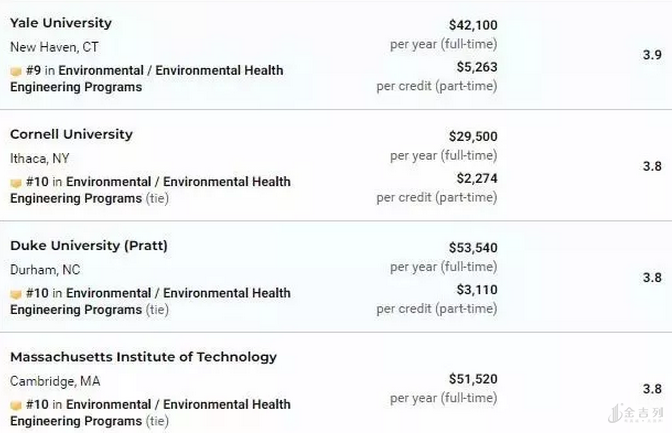Image resolution: width=672 pixels, height=433 pixels.
Task: Open the Duke University (Pratt) listing
Action: click(x=89, y=246)
